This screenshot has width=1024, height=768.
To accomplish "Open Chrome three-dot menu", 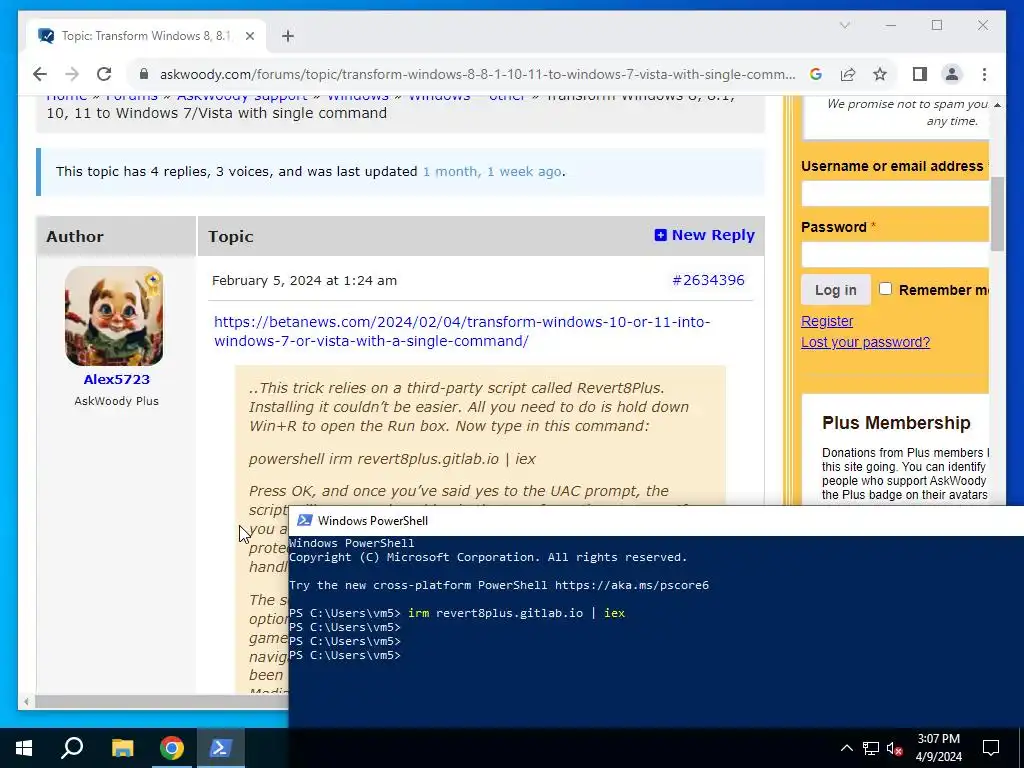I will pos(984,74).
